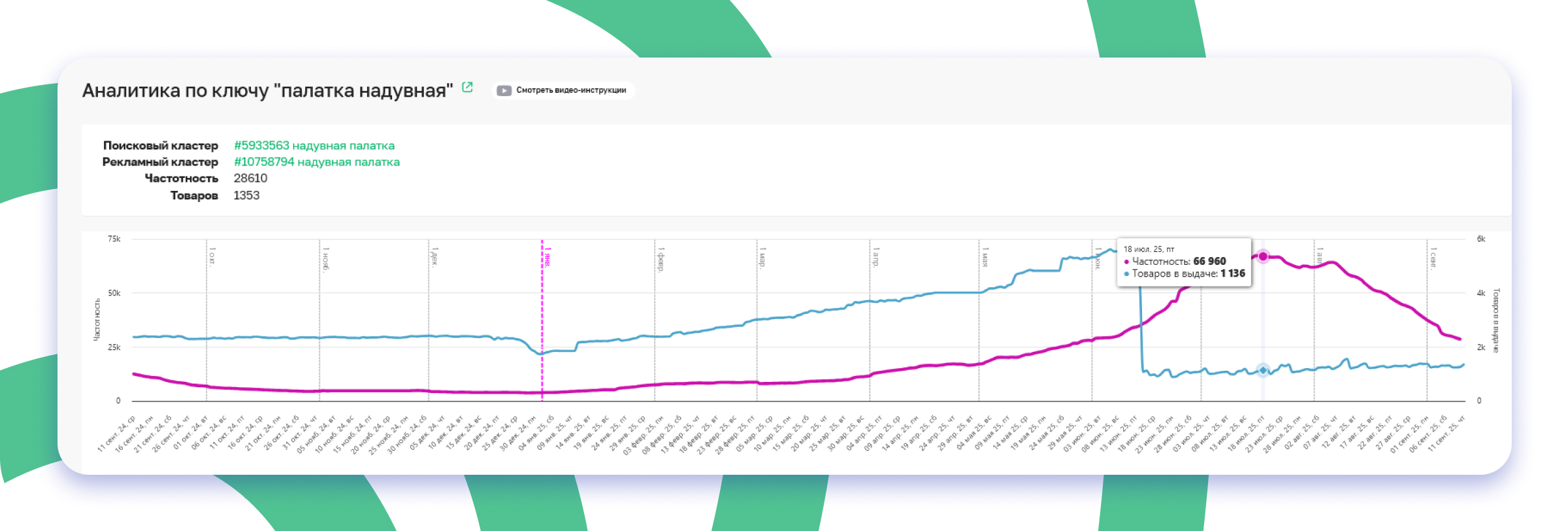Viewport: 1568px width, 531px height.
Task: Open the external link icon beside the title
Action: pyautogui.click(x=467, y=88)
